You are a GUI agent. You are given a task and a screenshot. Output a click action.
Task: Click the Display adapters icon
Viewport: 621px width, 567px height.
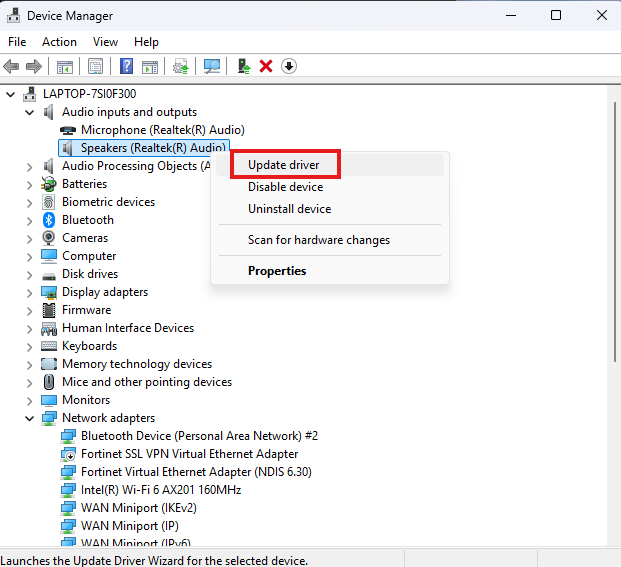[49, 292]
